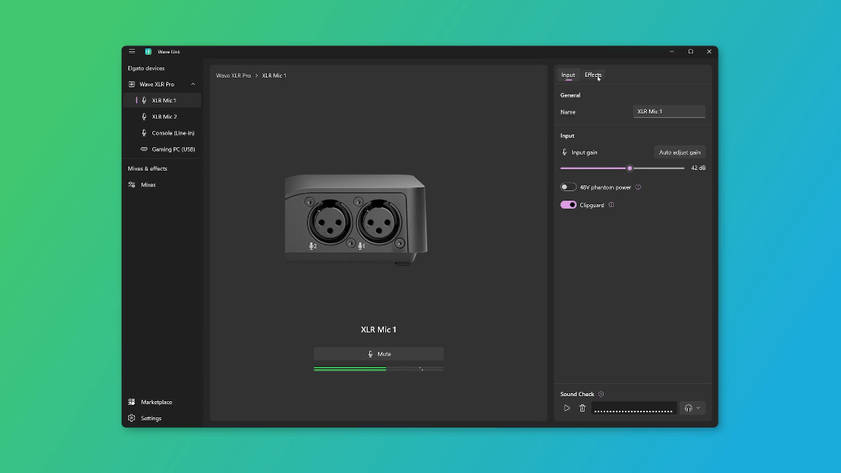
Task: Mute XLR Mic 1 with Mute button
Action: (379, 354)
